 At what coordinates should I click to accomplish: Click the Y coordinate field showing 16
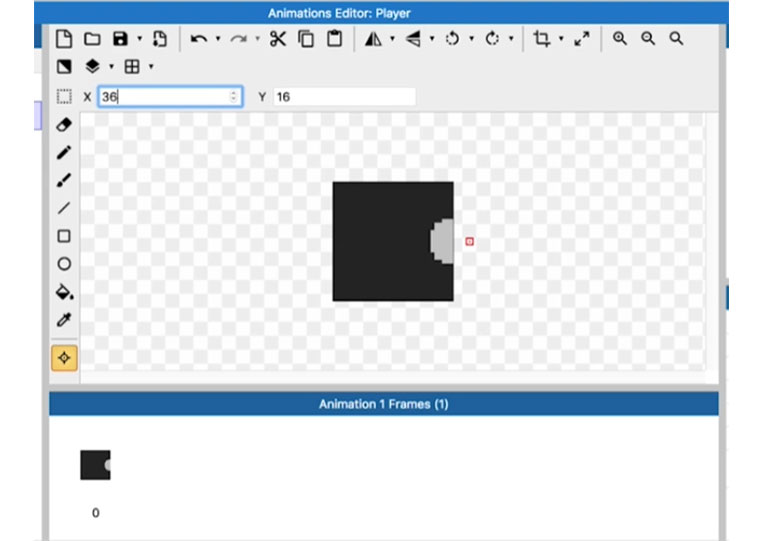[x=344, y=97]
